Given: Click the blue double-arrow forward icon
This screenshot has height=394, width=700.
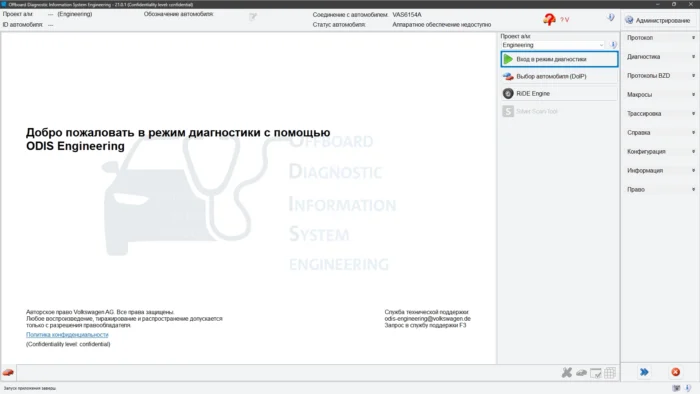Looking at the screenshot, I should click(x=644, y=372).
